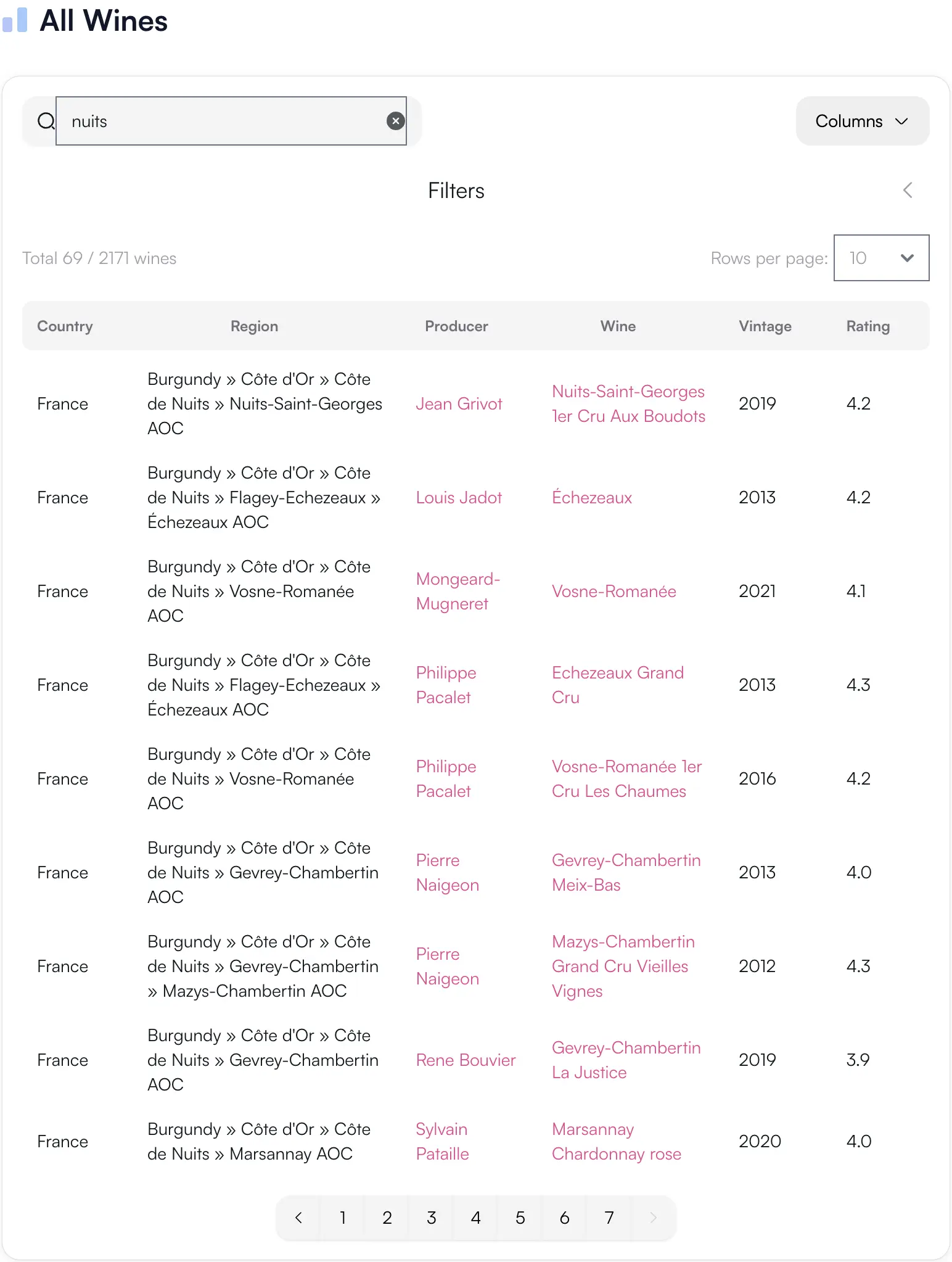
Task: Collapse the Filters panel chevron
Action: click(x=907, y=191)
